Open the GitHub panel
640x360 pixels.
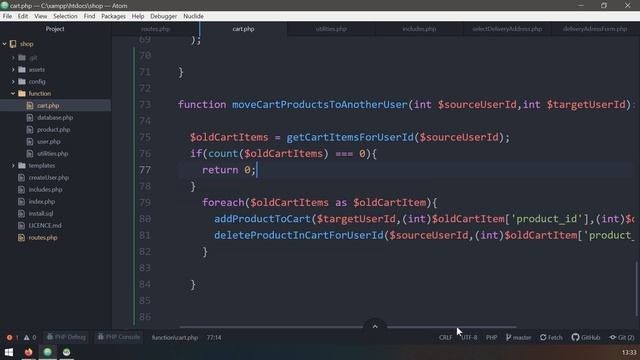click(586, 338)
